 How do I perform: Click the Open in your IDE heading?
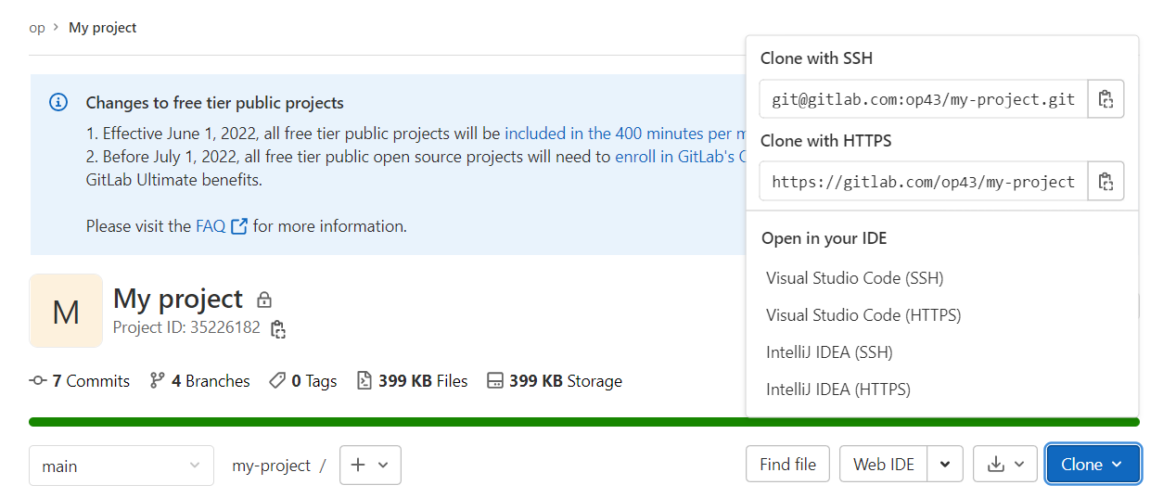click(824, 238)
